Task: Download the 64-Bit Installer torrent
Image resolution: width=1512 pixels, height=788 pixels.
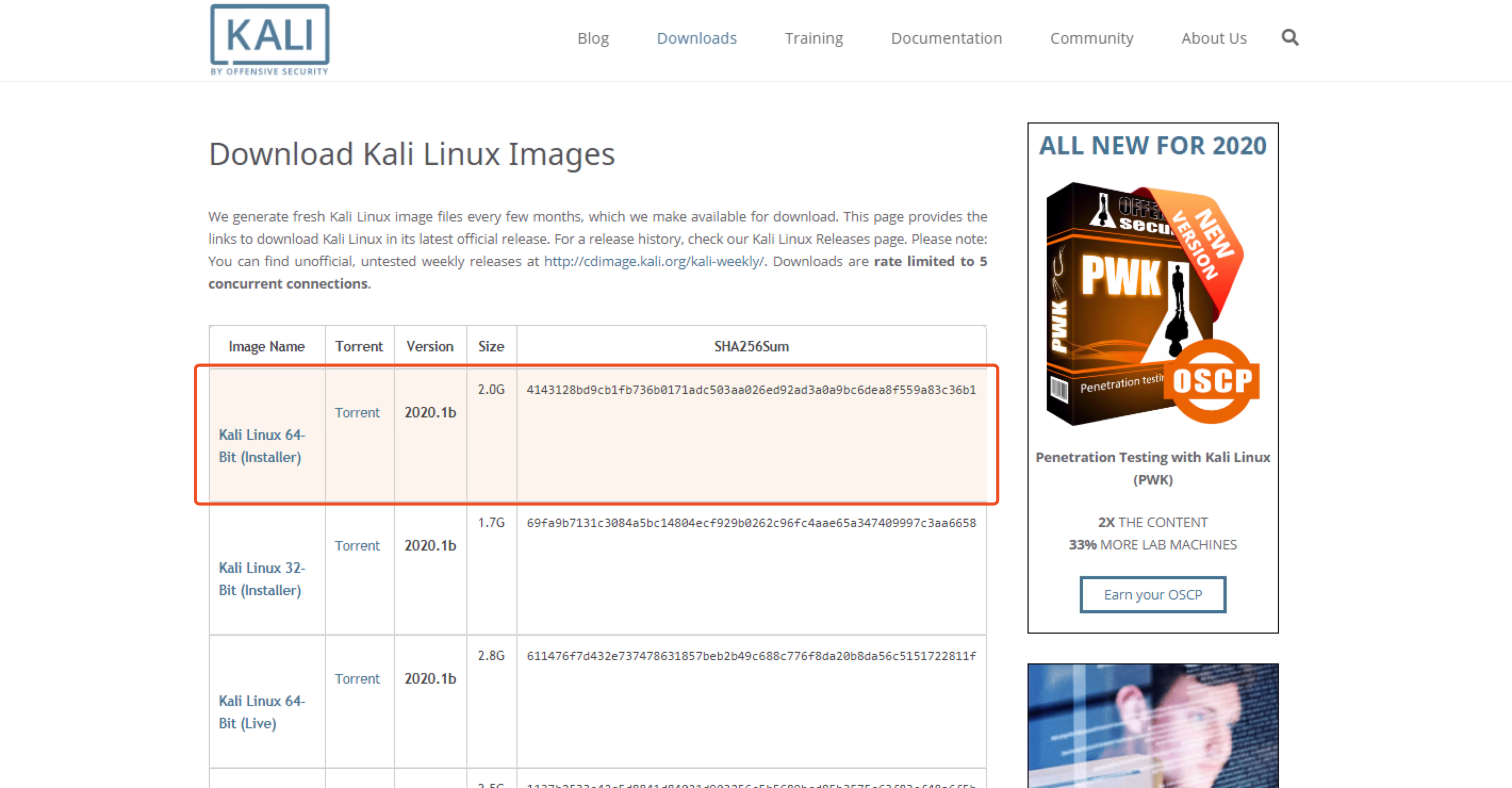Action: pos(357,412)
